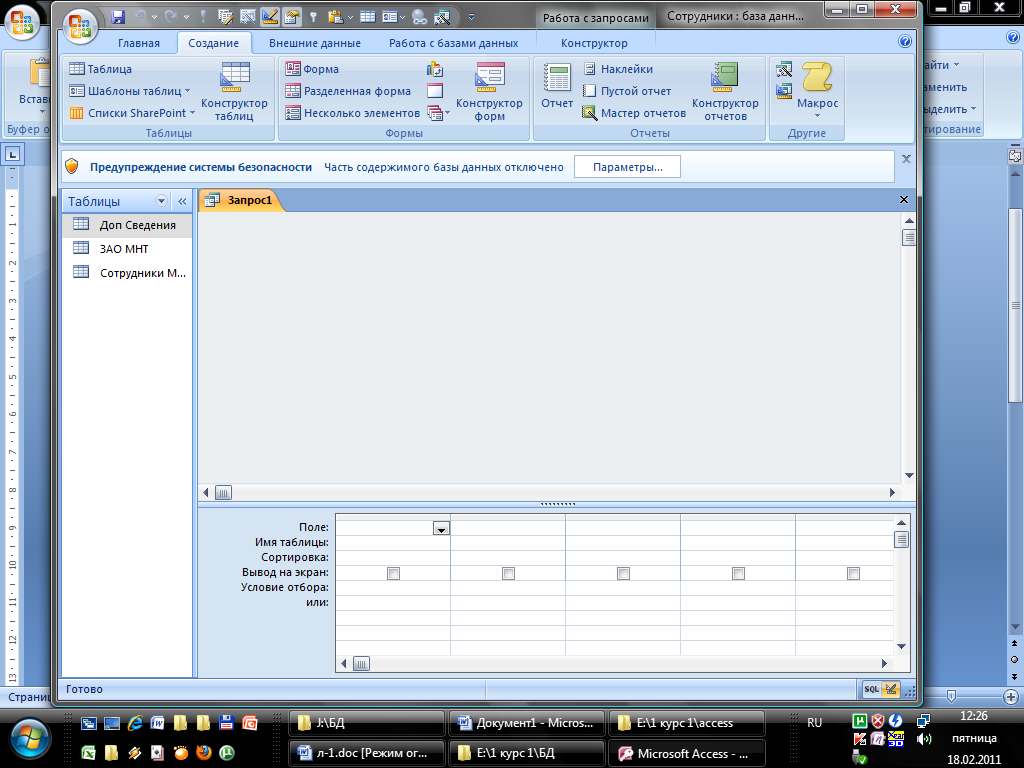
Task: Toggle Вывод на экран checkbox in third column
Action: pyautogui.click(x=623, y=573)
